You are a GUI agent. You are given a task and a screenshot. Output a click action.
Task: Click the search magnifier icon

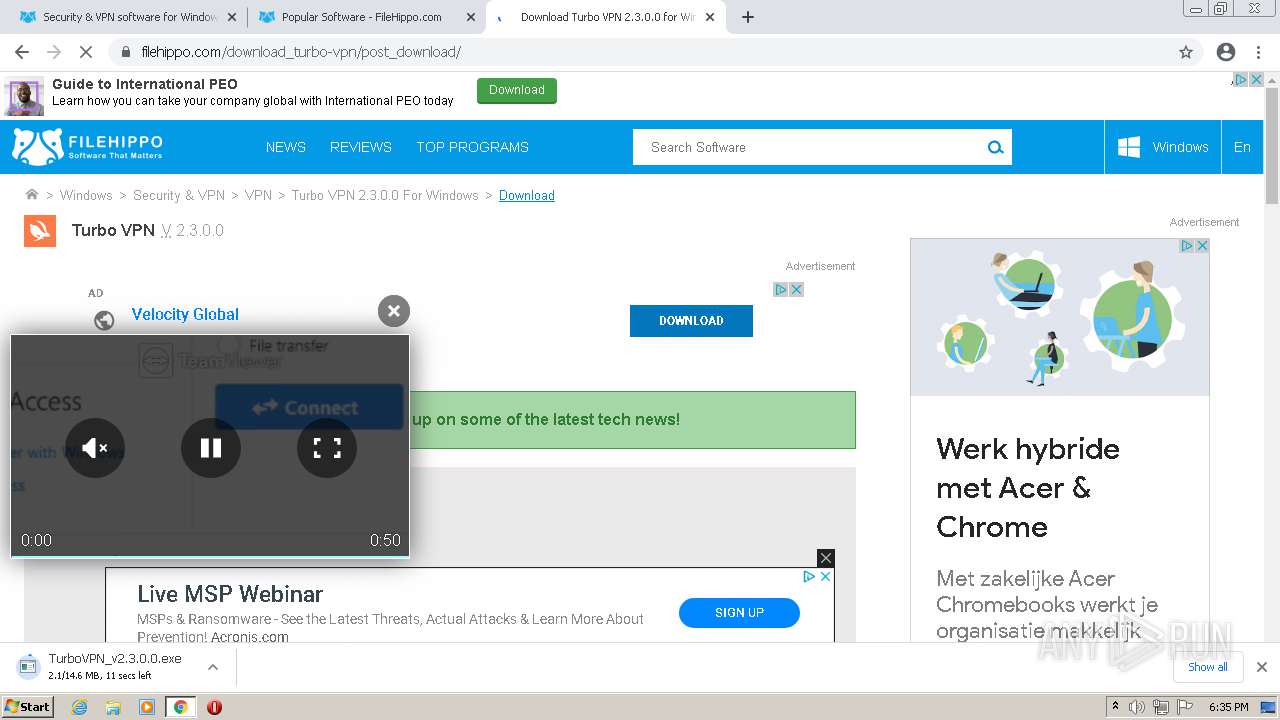pyautogui.click(x=996, y=147)
